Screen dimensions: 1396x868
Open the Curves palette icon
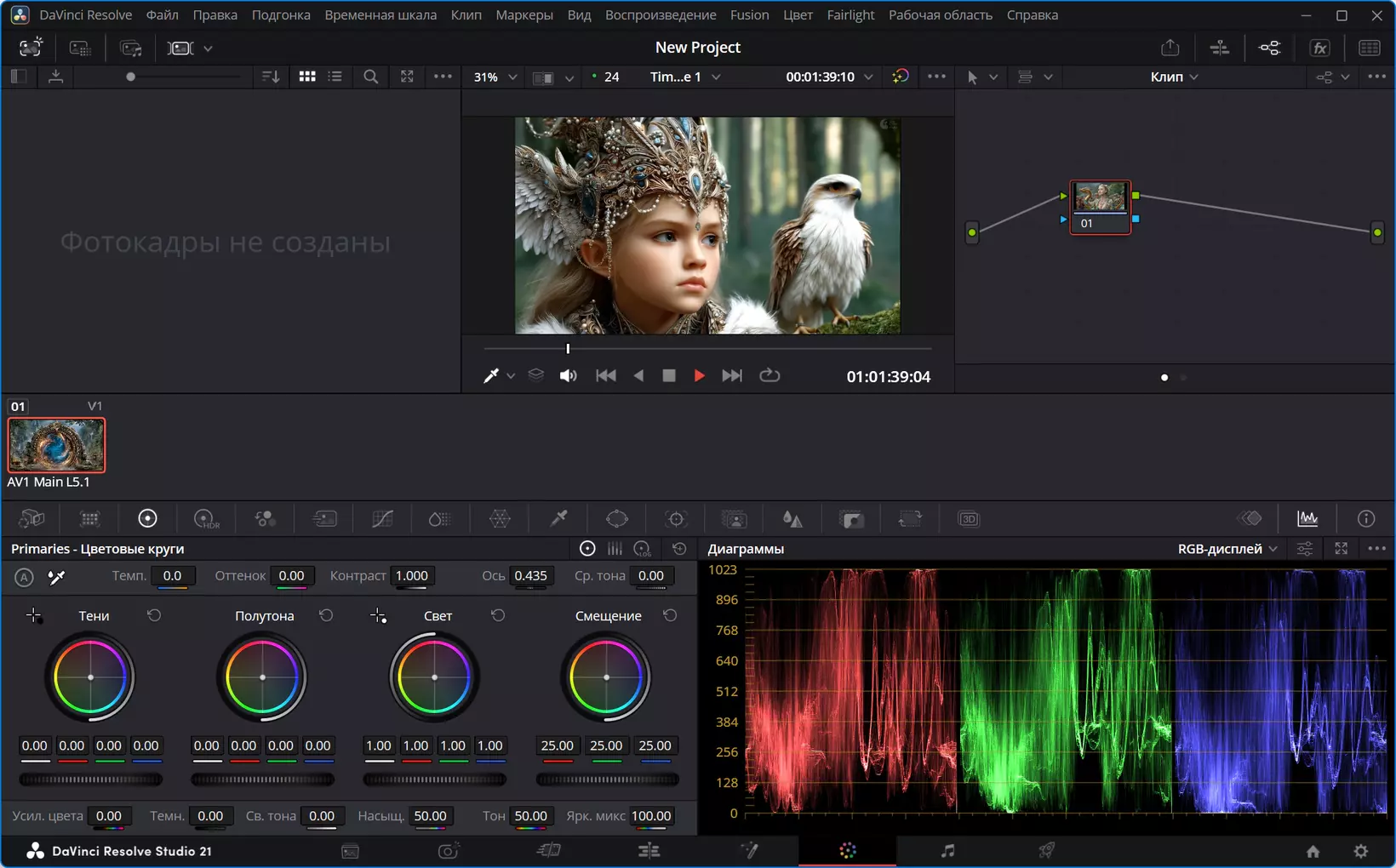(x=382, y=519)
